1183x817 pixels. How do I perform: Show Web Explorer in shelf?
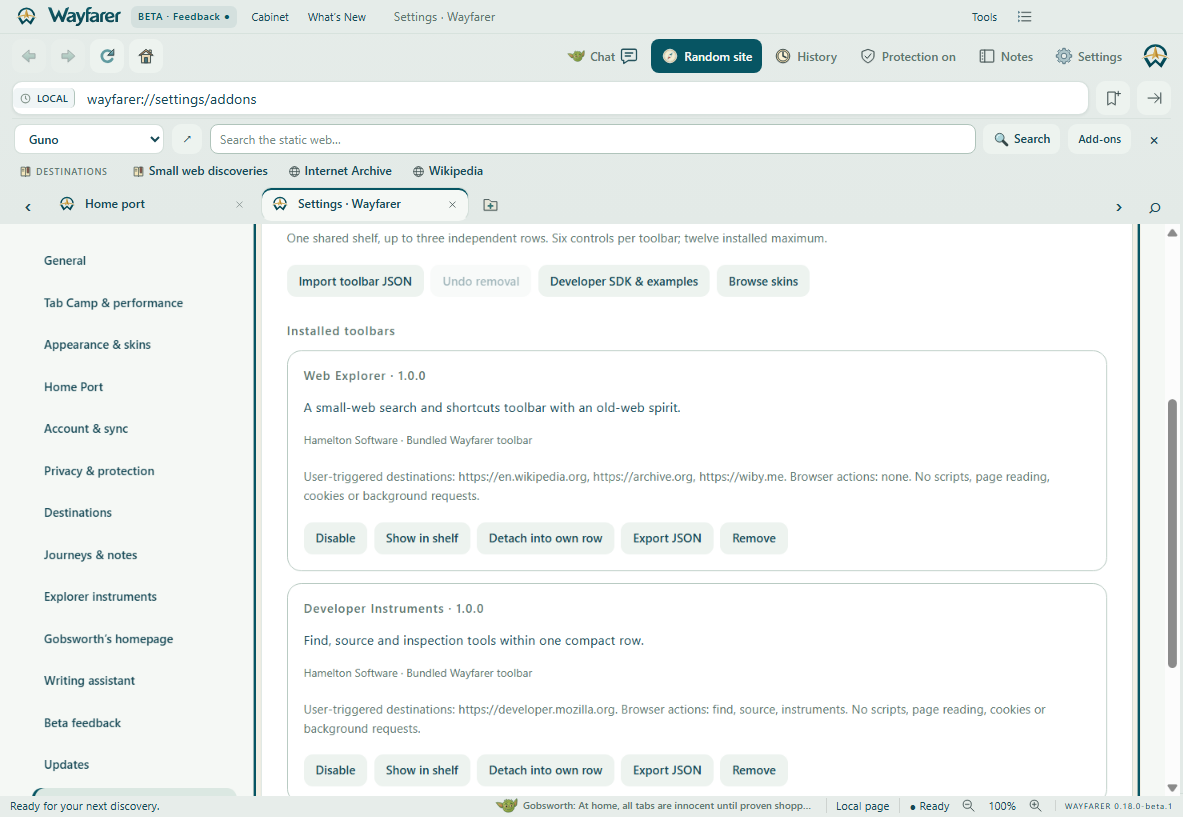[x=422, y=539]
